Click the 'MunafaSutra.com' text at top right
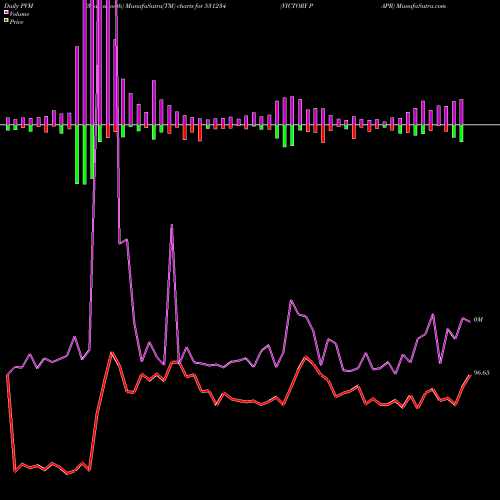This screenshot has width=500, height=500. click(420, 6)
